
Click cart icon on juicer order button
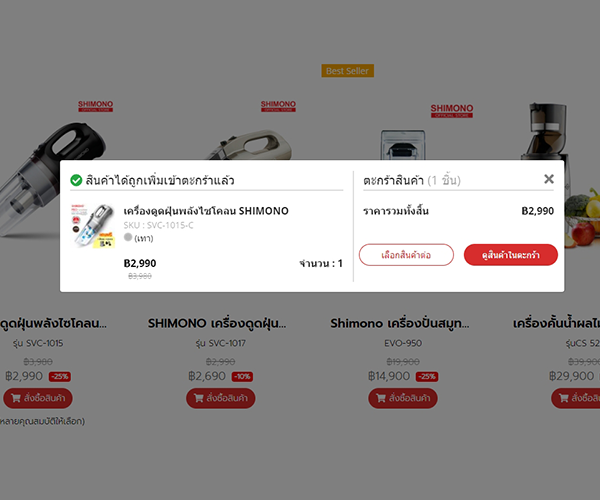coord(564,398)
